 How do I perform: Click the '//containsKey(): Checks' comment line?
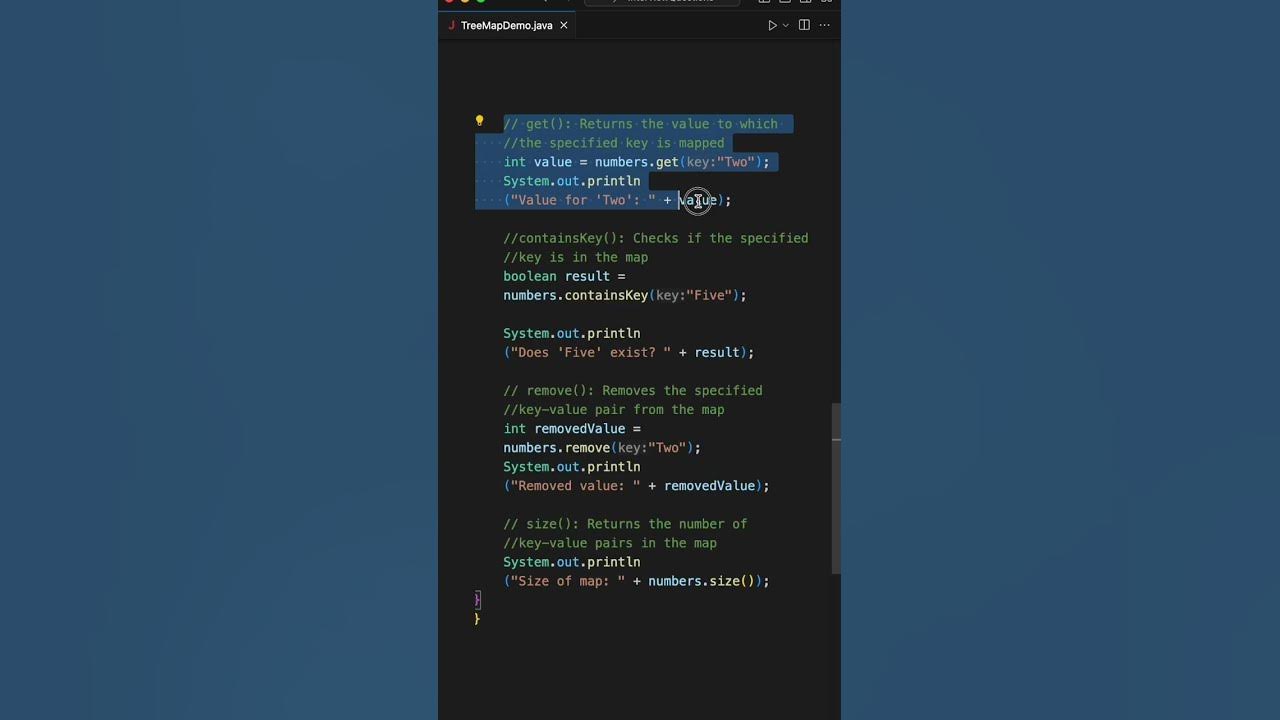(656, 238)
